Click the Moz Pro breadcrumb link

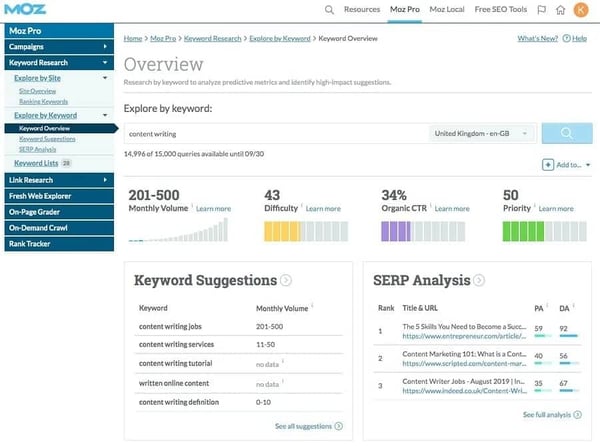click(163, 39)
